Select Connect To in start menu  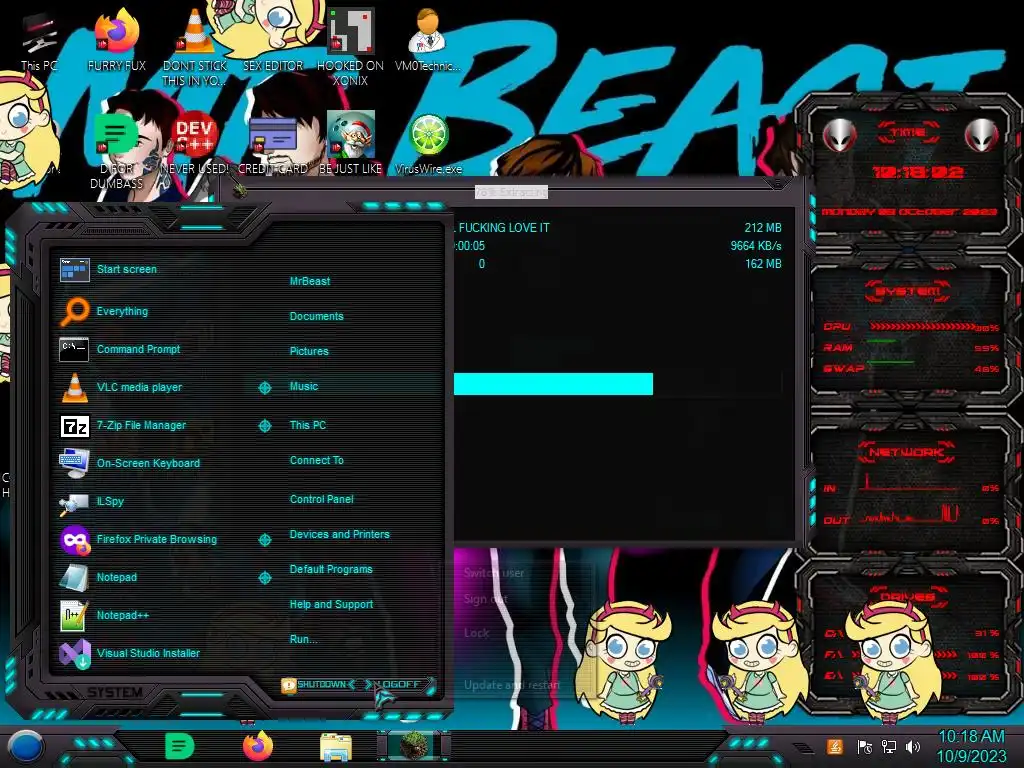point(316,460)
